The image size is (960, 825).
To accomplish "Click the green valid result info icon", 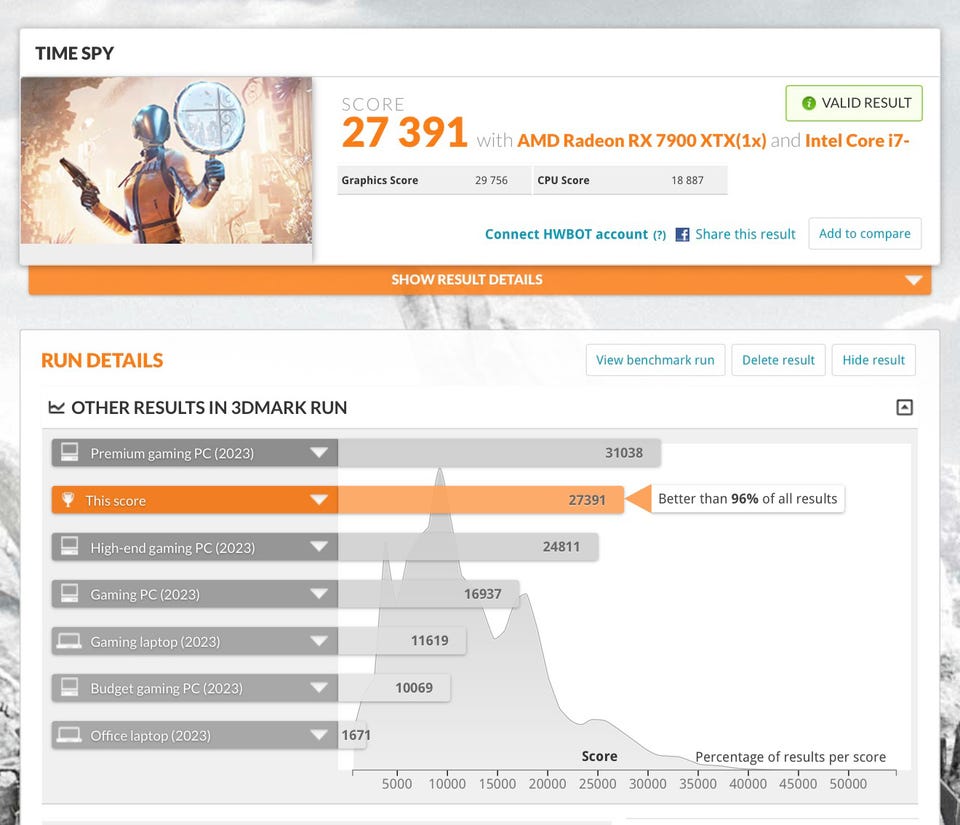I will pyautogui.click(x=808, y=103).
